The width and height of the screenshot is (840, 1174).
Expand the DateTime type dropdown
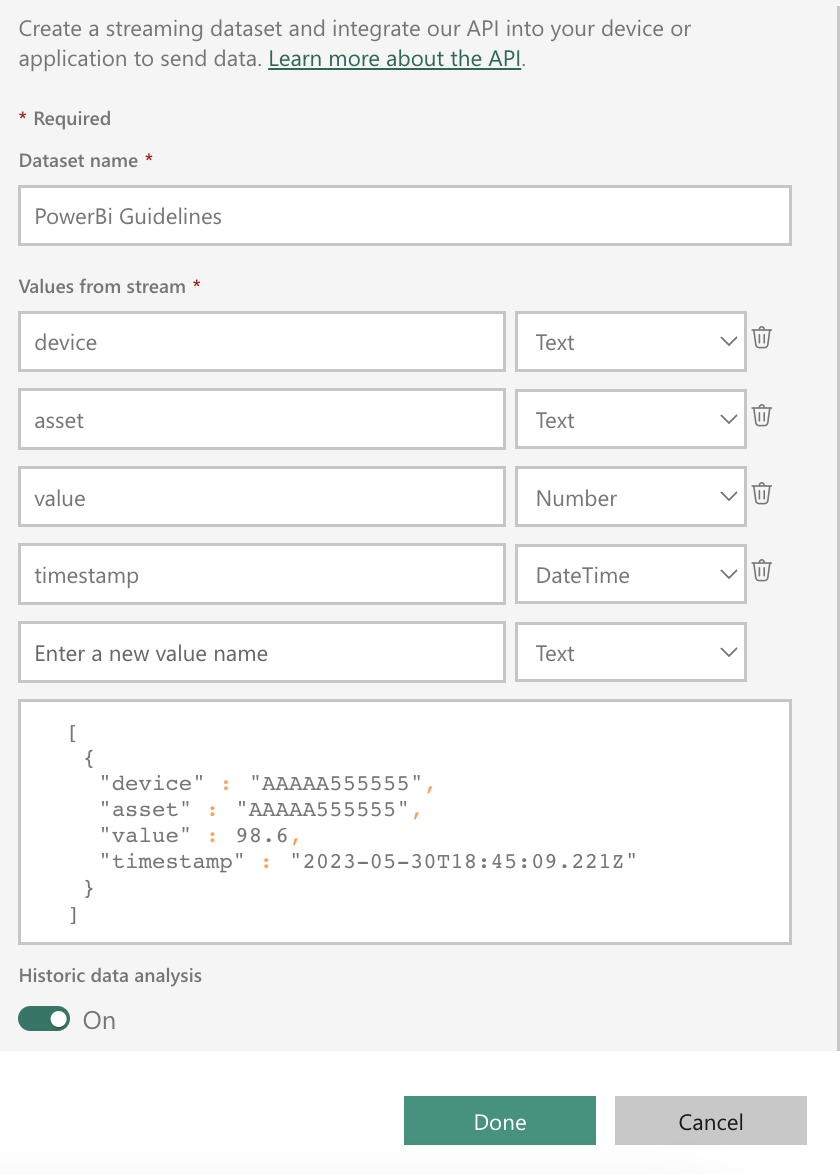pos(630,575)
